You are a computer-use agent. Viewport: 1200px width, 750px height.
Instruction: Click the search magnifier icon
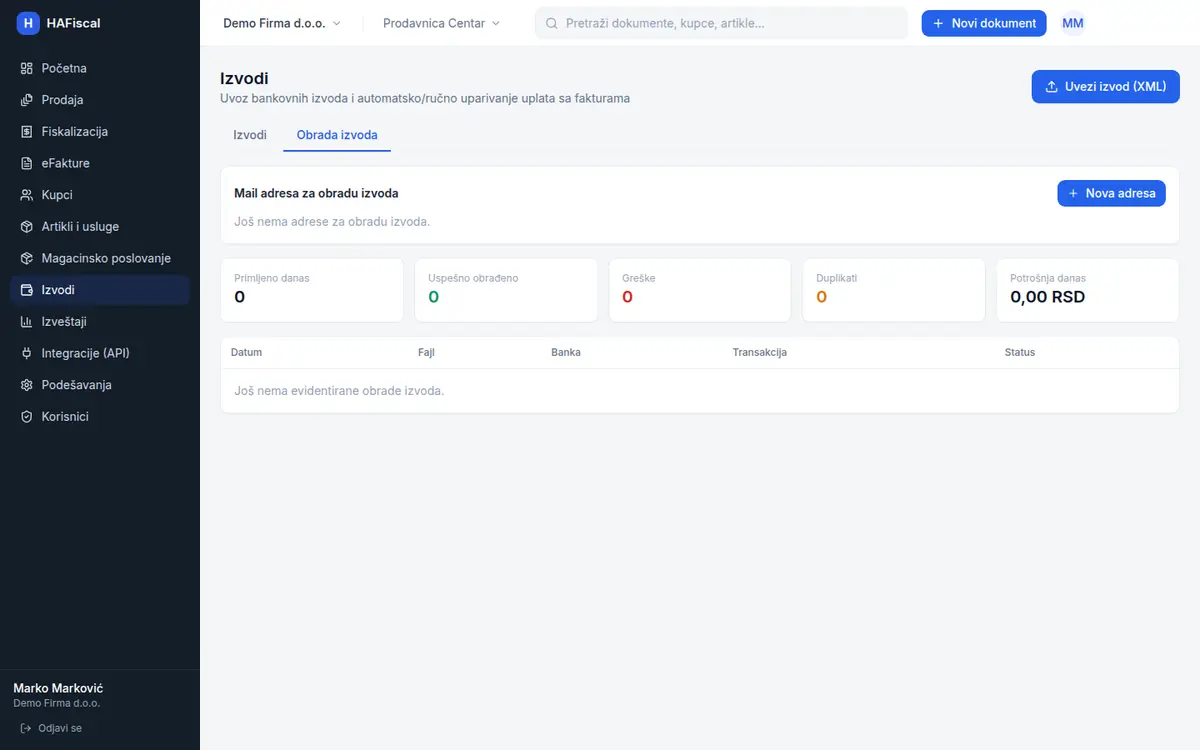pyautogui.click(x=551, y=23)
